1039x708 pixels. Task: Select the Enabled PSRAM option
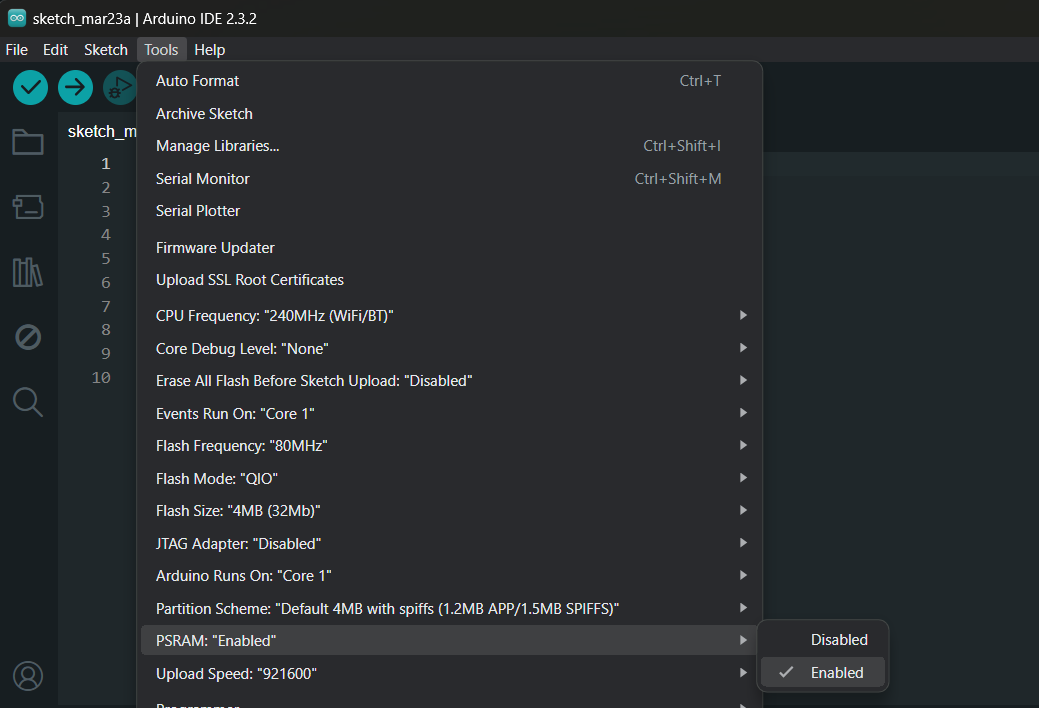pyautogui.click(x=822, y=672)
